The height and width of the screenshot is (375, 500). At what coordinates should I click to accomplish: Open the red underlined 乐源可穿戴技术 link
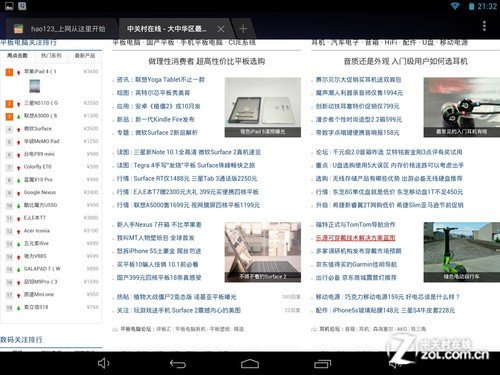click(x=355, y=238)
